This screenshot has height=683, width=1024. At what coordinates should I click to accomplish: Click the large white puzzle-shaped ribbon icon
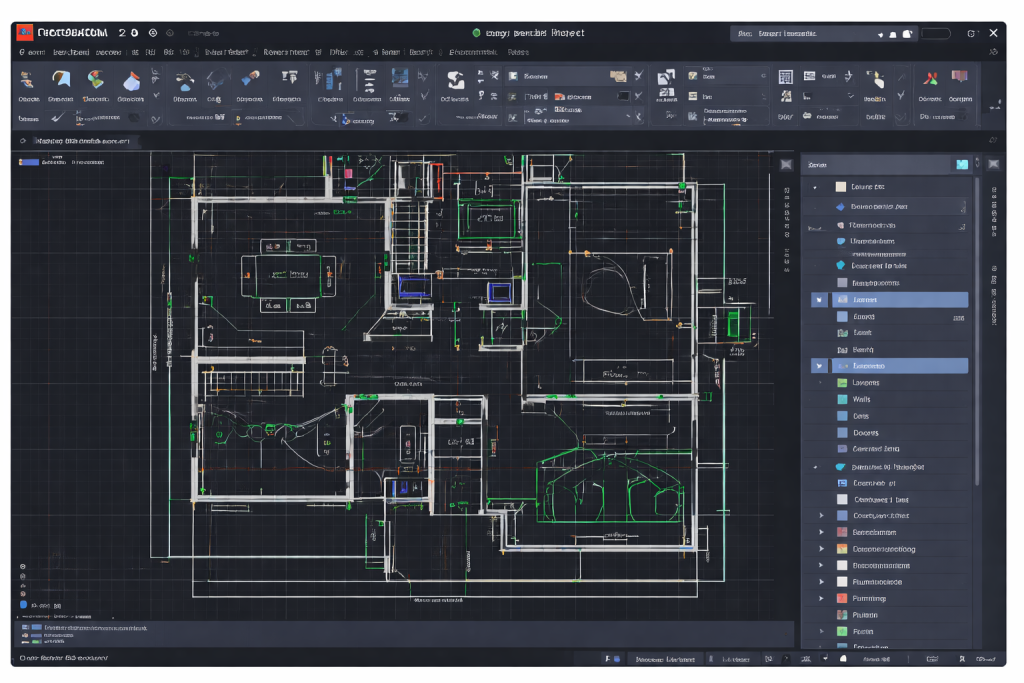[x=455, y=80]
